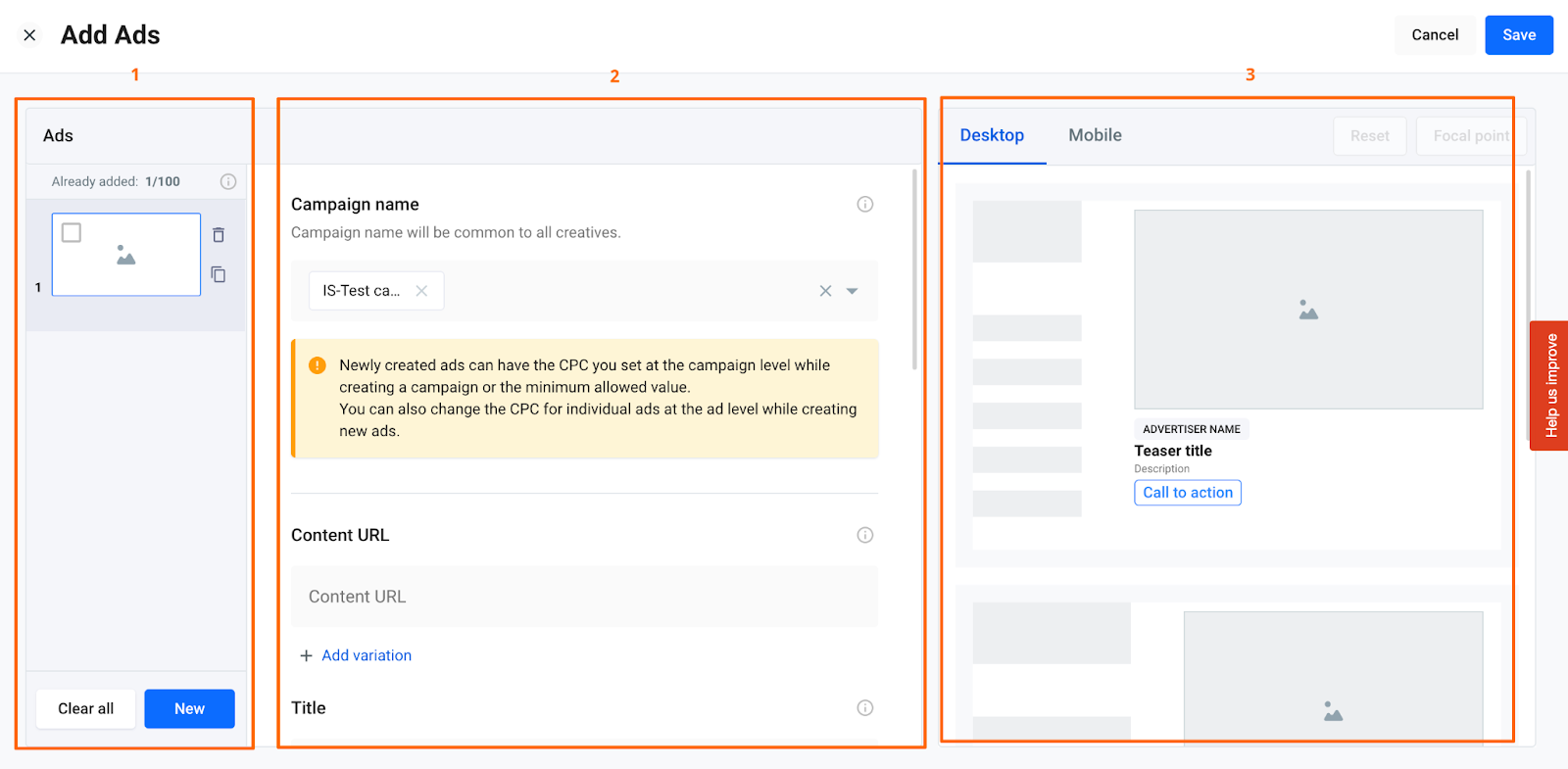Remove the IS-Test campaign chip
This screenshot has width=1568, height=769.
click(x=421, y=291)
